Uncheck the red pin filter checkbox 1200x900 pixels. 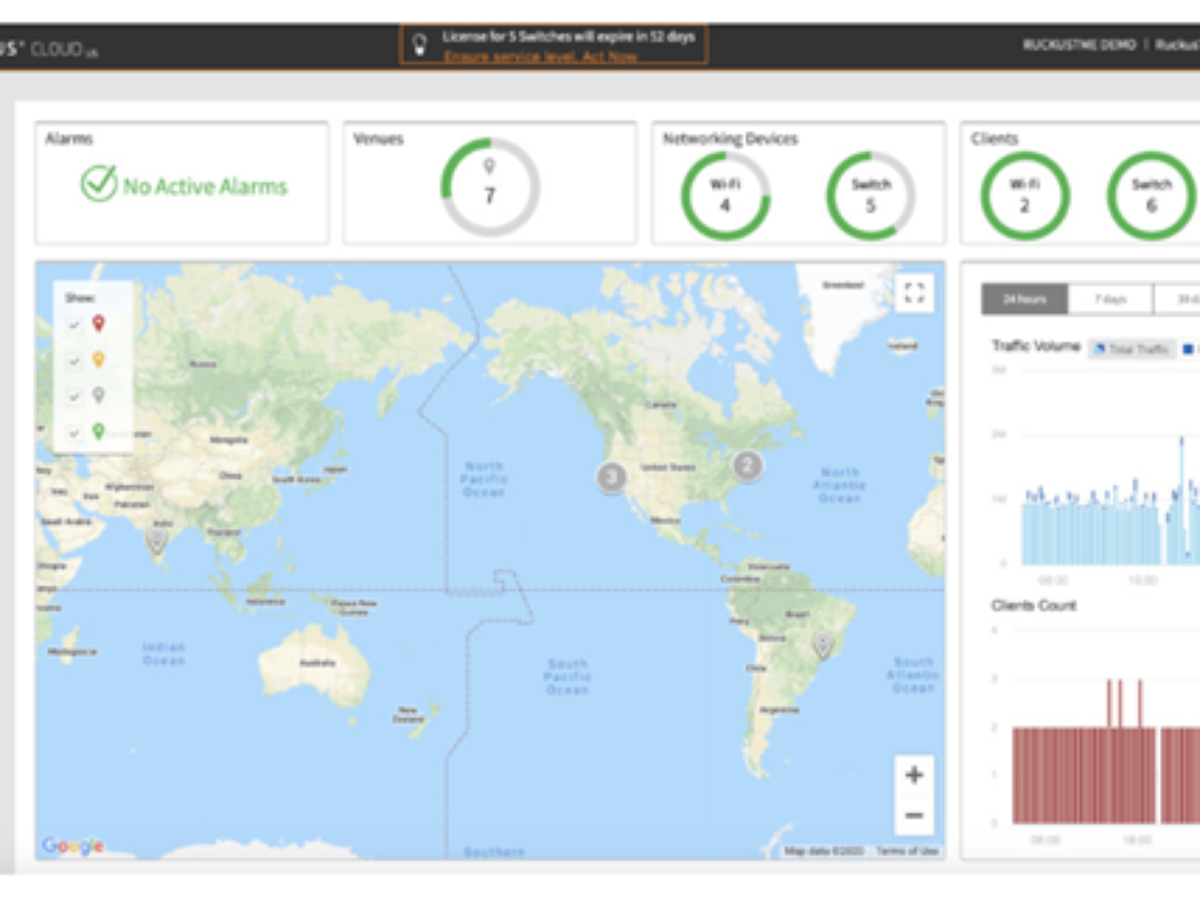point(74,324)
